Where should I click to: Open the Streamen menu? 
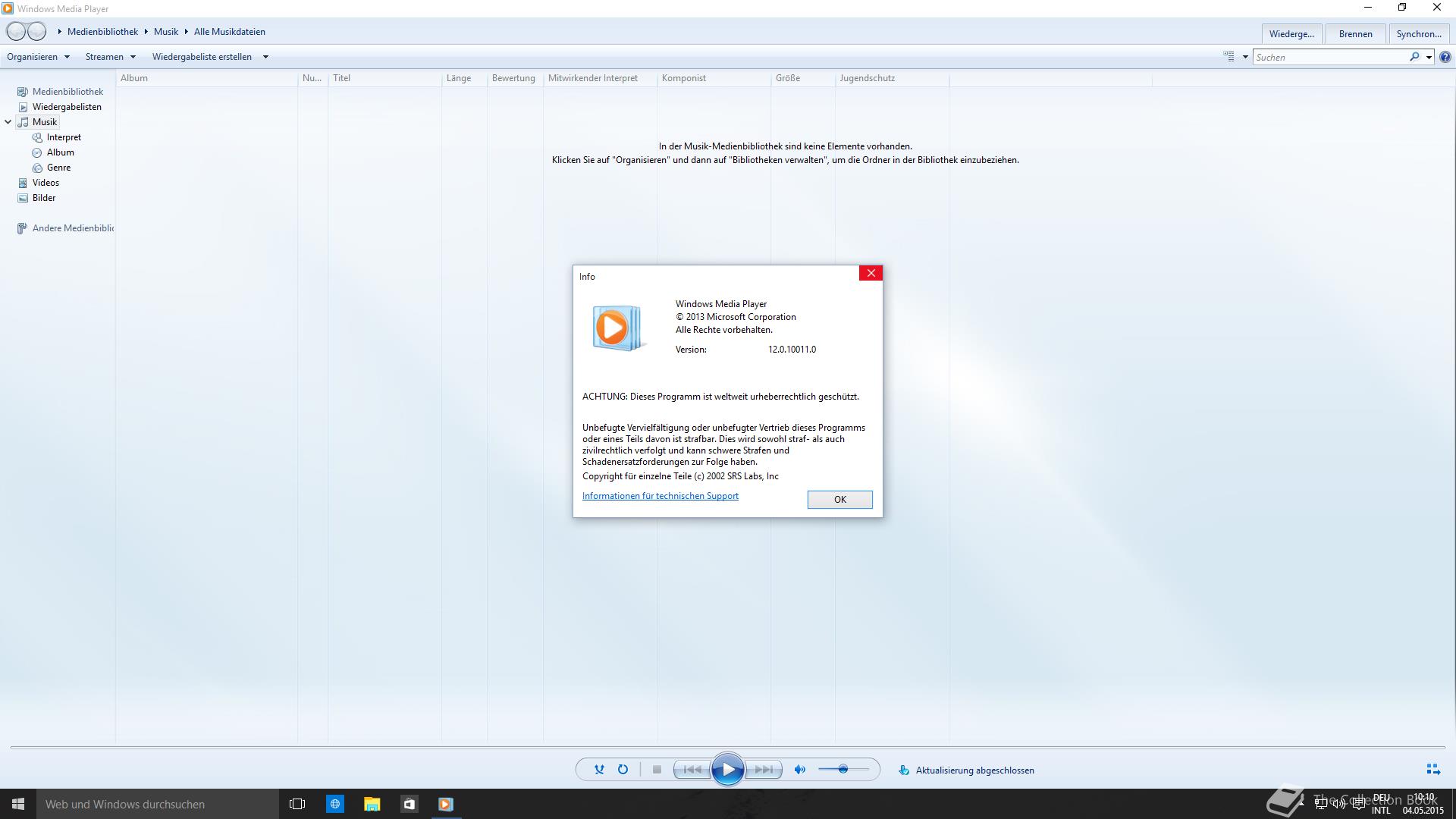(111, 57)
